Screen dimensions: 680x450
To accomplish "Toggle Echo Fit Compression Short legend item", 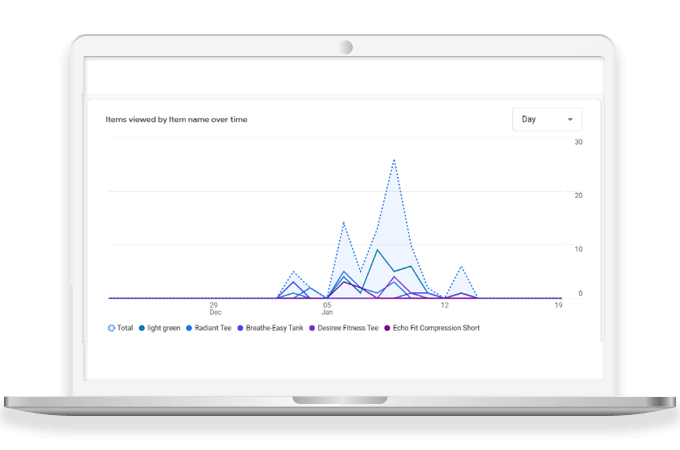I will tap(432, 328).
